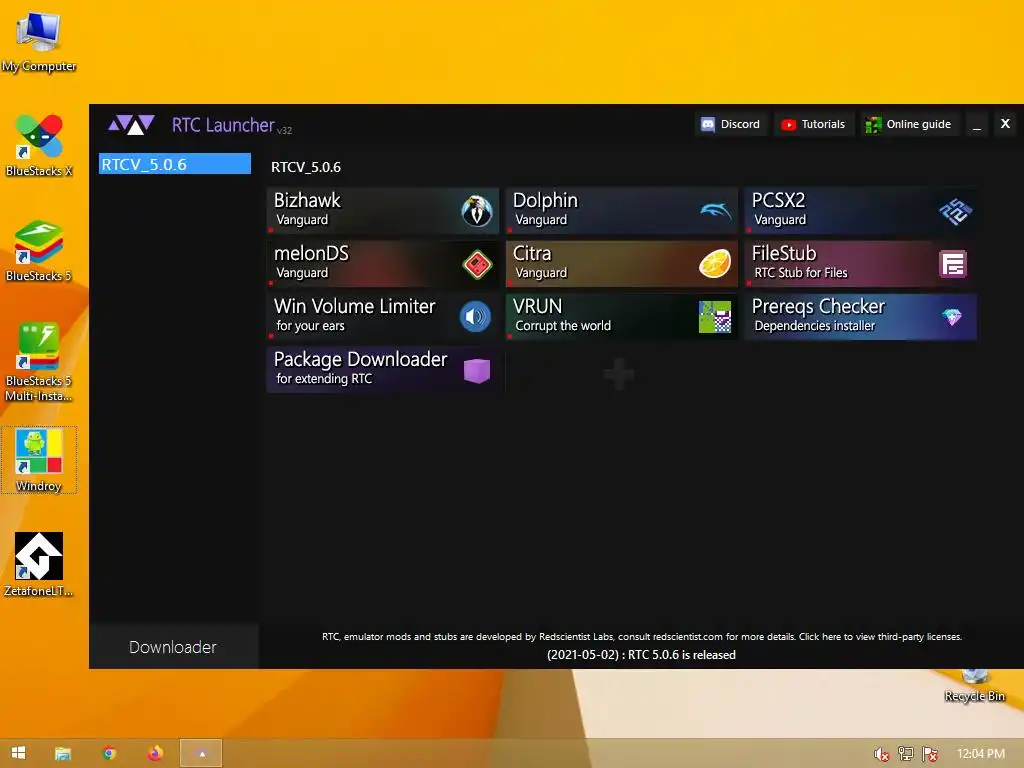Open the Windows Start button

pos(18,753)
